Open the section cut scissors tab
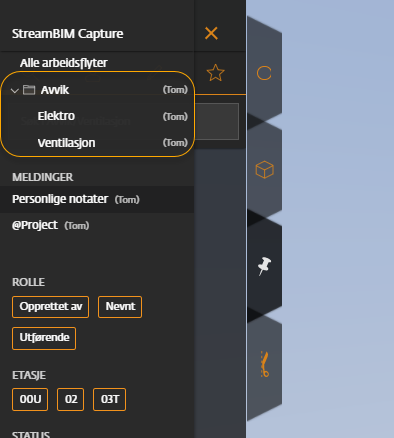Image resolution: width=394 pixels, height=438 pixels. (x=265, y=364)
